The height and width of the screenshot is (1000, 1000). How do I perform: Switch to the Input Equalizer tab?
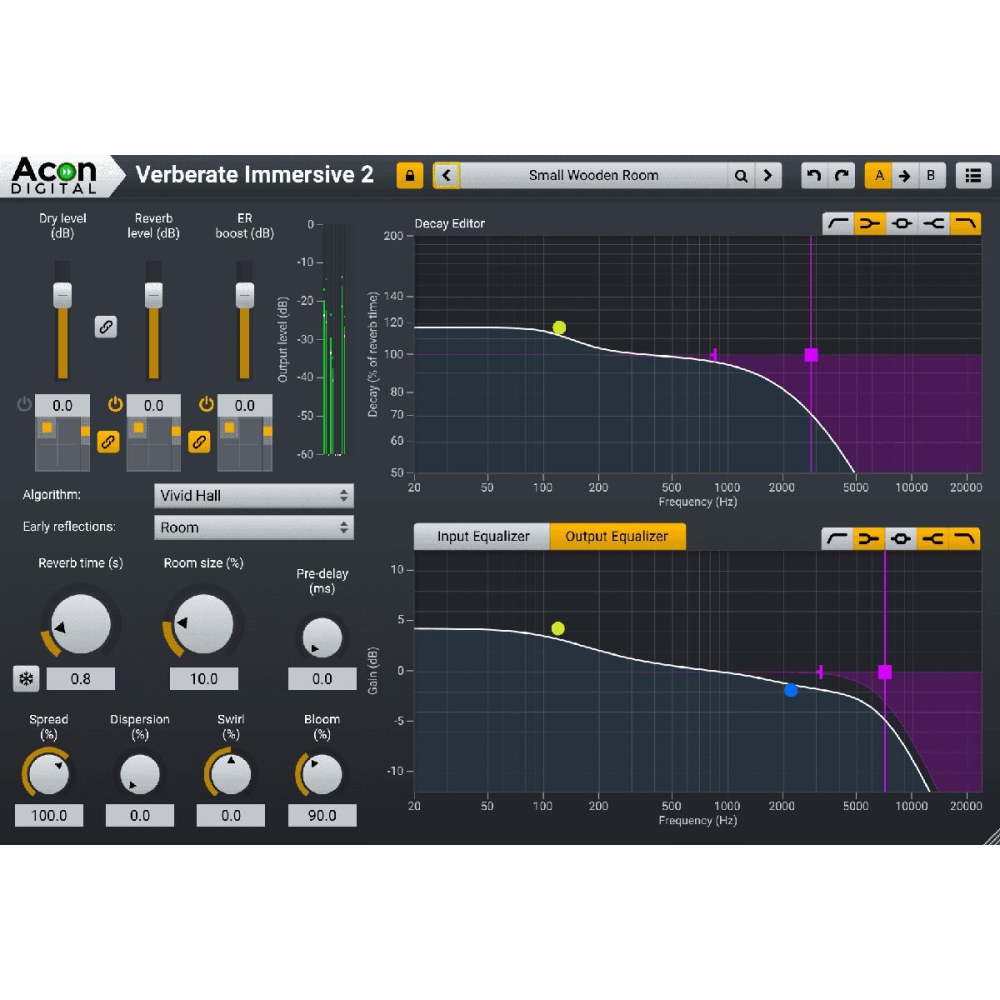pyautogui.click(x=482, y=536)
